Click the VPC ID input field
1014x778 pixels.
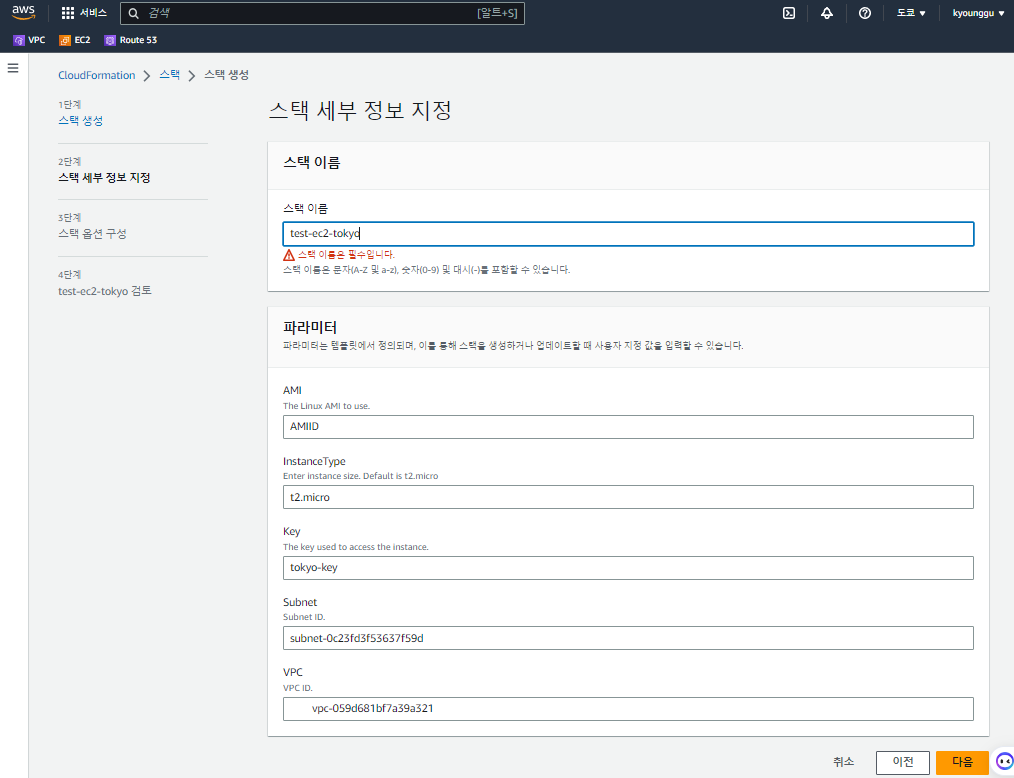pyautogui.click(x=628, y=709)
